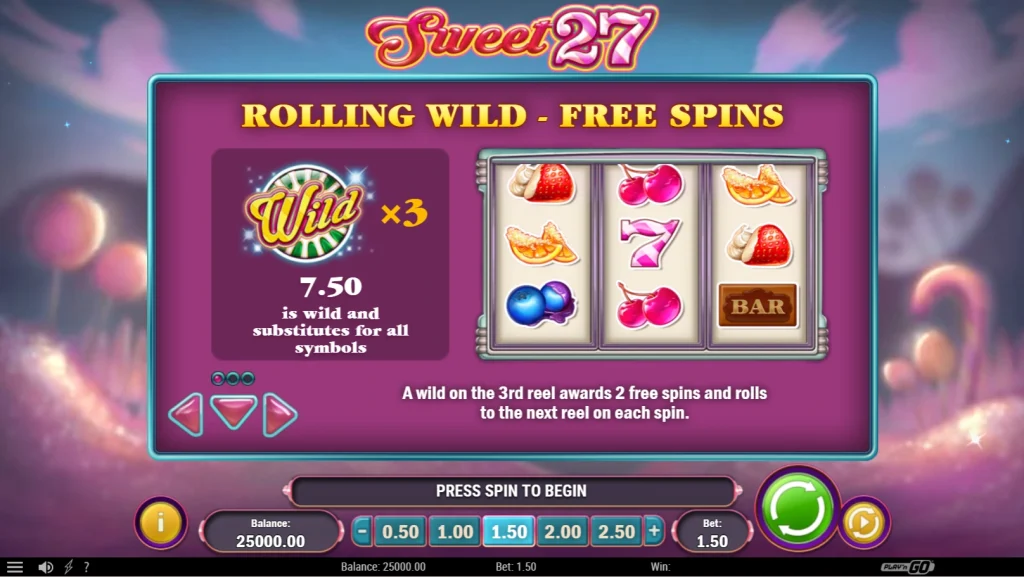1024x577 pixels.
Task: Open the yellow info paytable button
Action: pos(161,522)
